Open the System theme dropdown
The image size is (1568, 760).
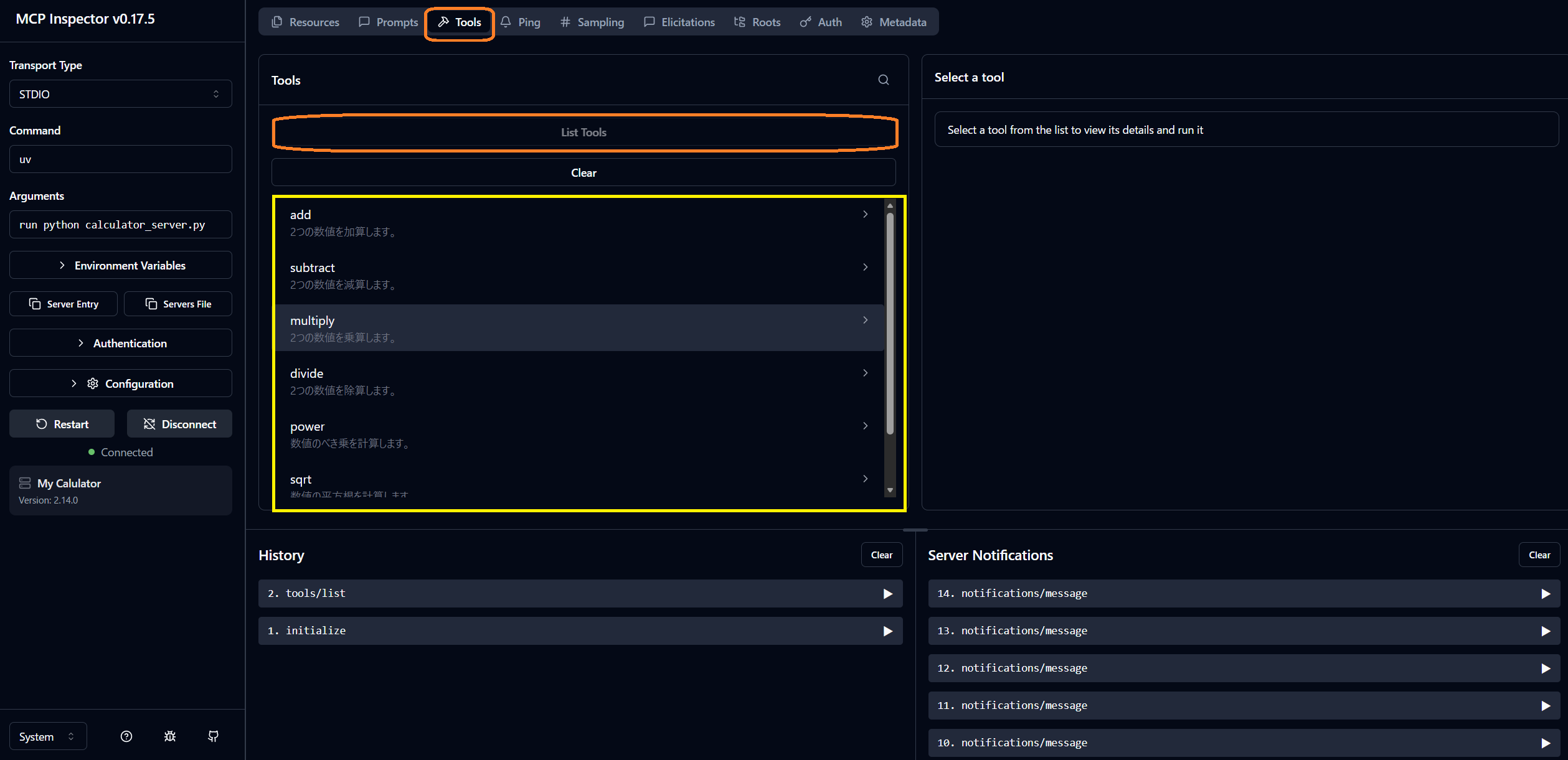point(47,736)
